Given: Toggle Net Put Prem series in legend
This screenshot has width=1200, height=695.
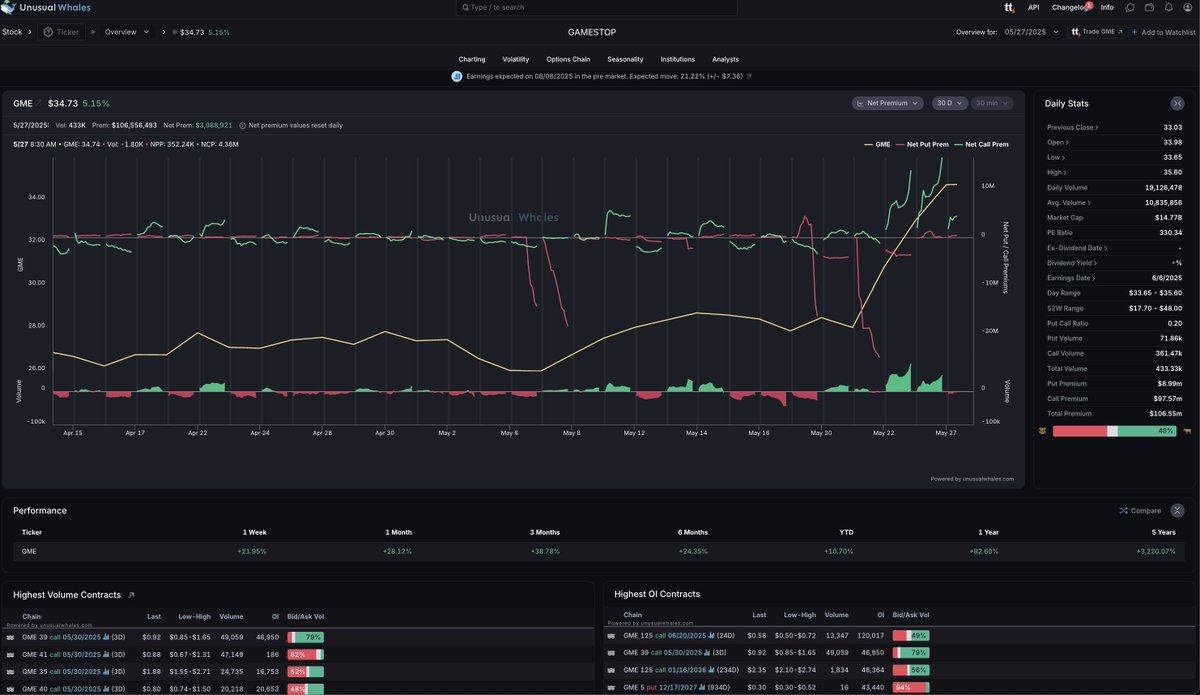Looking at the screenshot, I should click(923, 145).
